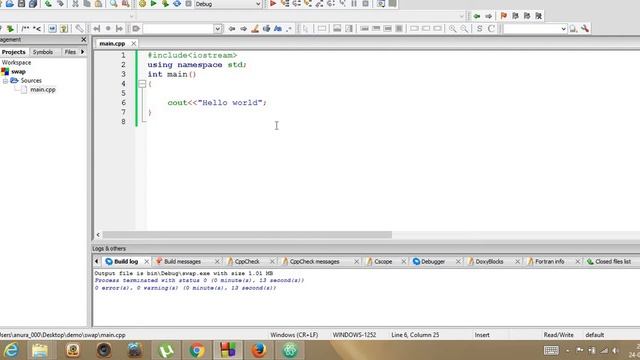Click the Copy icon in toolbar
Viewport: 640px width, 360px height.
click(87, 4)
